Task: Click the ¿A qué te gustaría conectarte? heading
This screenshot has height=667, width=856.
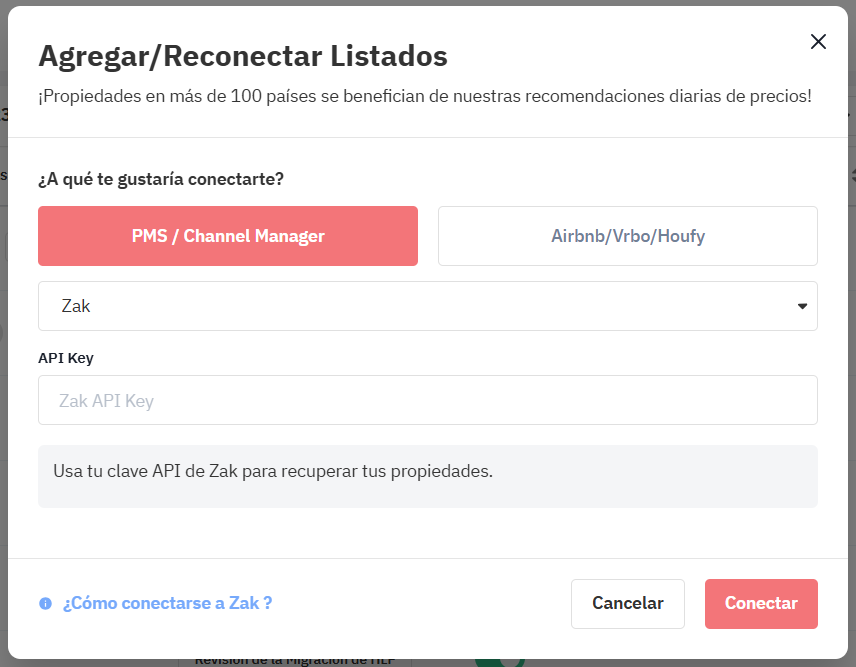Action: (x=161, y=179)
